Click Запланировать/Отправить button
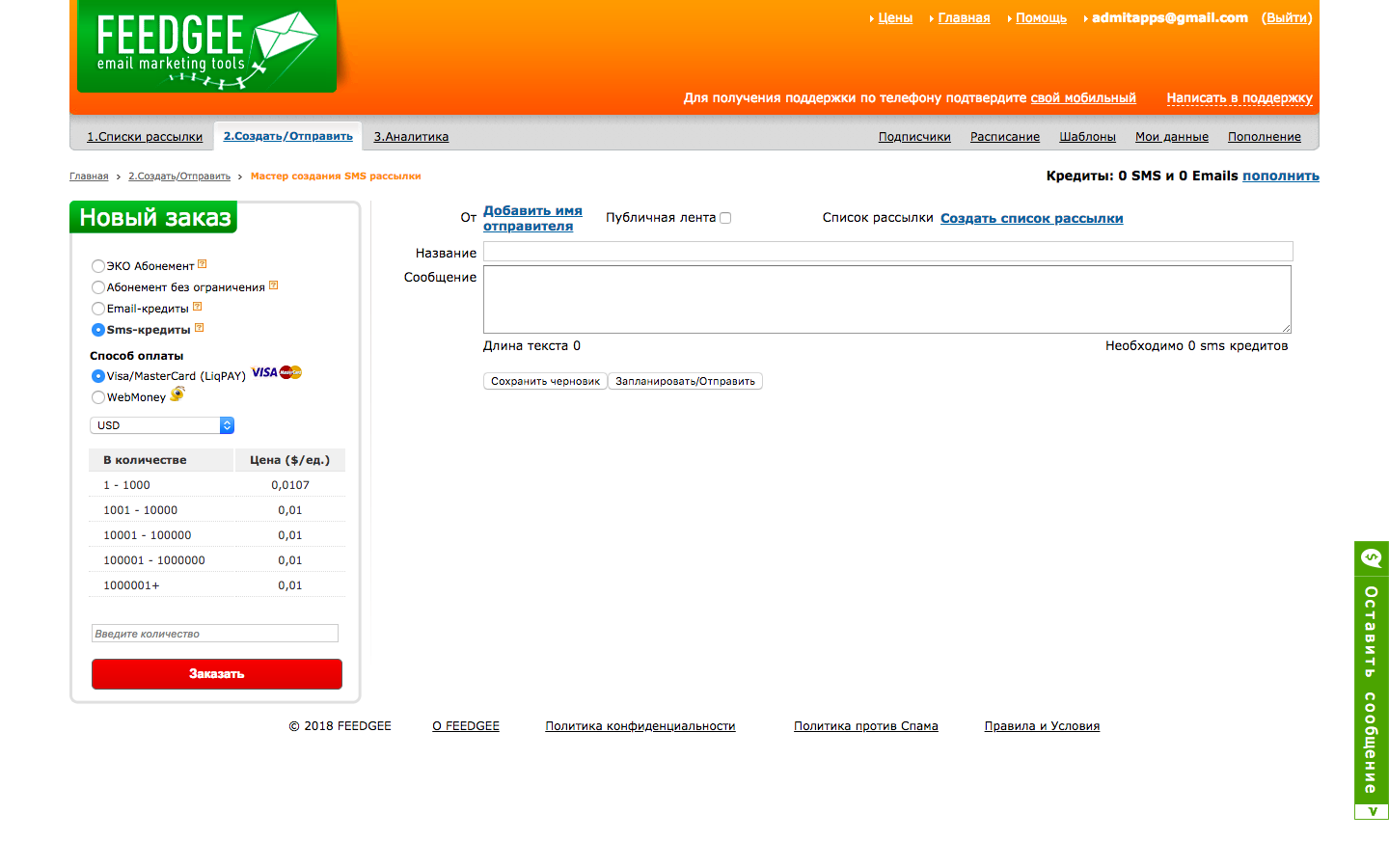 pos(685,381)
